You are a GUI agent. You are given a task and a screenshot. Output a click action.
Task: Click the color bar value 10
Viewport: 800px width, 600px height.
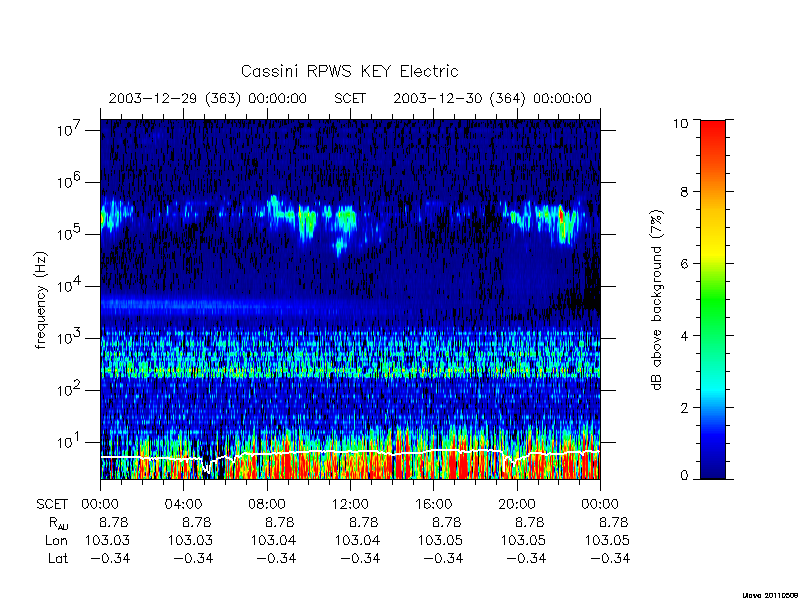(x=683, y=123)
